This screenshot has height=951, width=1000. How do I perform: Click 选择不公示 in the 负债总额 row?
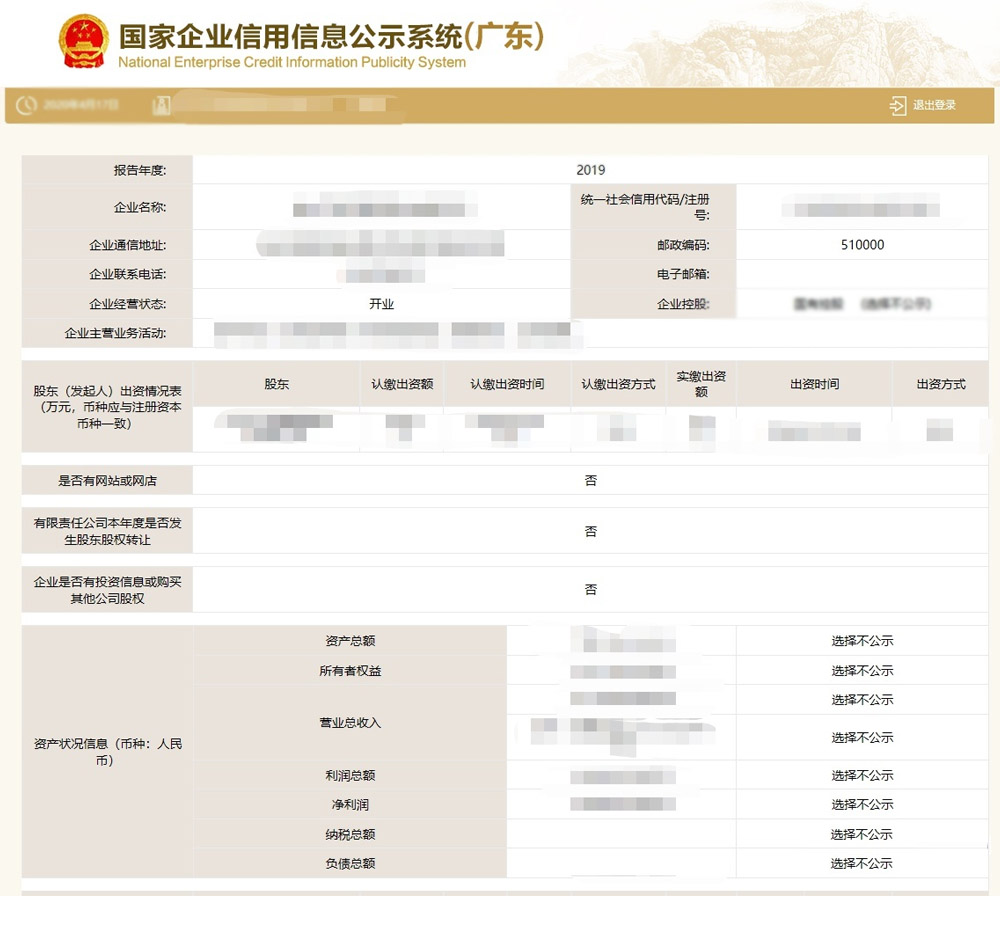point(861,863)
